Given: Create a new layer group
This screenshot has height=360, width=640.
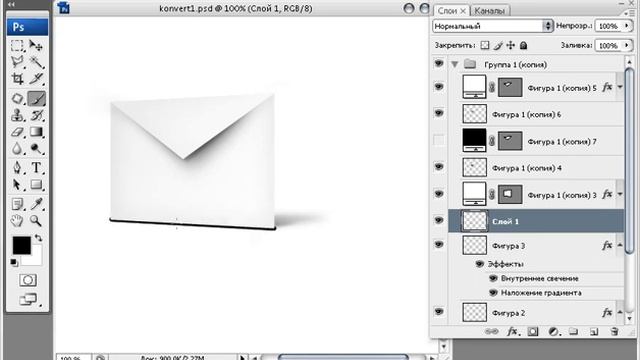Looking at the screenshot, I should click(574, 331).
